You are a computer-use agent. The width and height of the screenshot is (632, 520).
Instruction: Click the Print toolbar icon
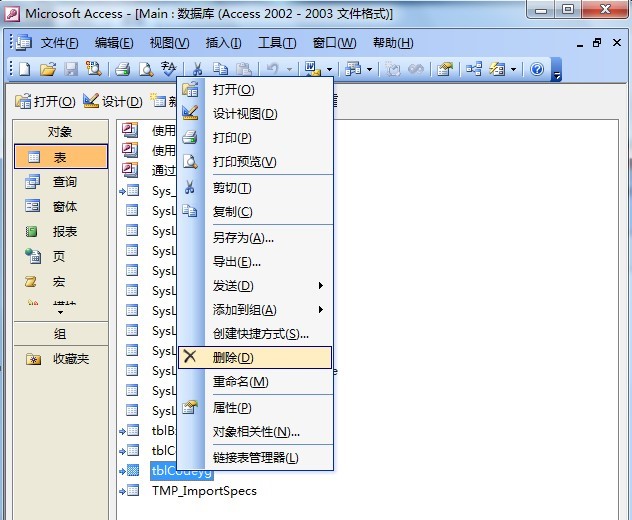123,69
